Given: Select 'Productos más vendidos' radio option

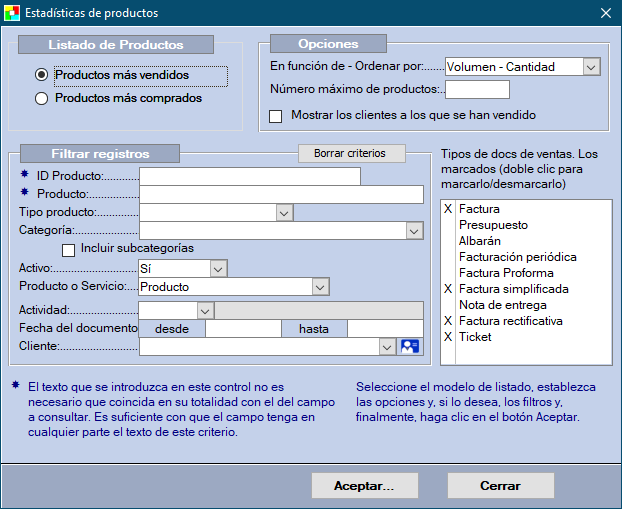Looking at the screenshot, I should point(41,75).
